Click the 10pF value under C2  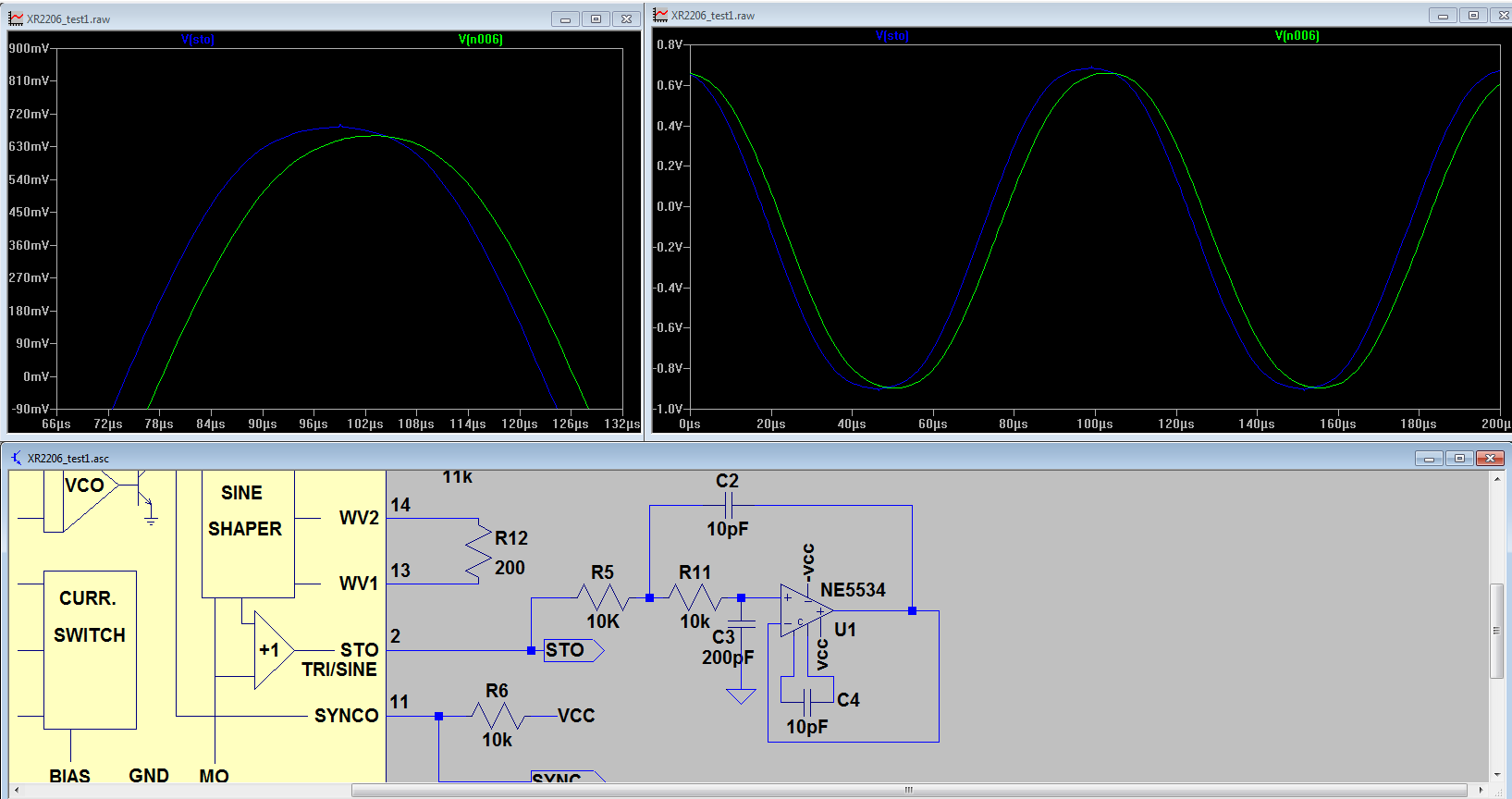[728, 529]
